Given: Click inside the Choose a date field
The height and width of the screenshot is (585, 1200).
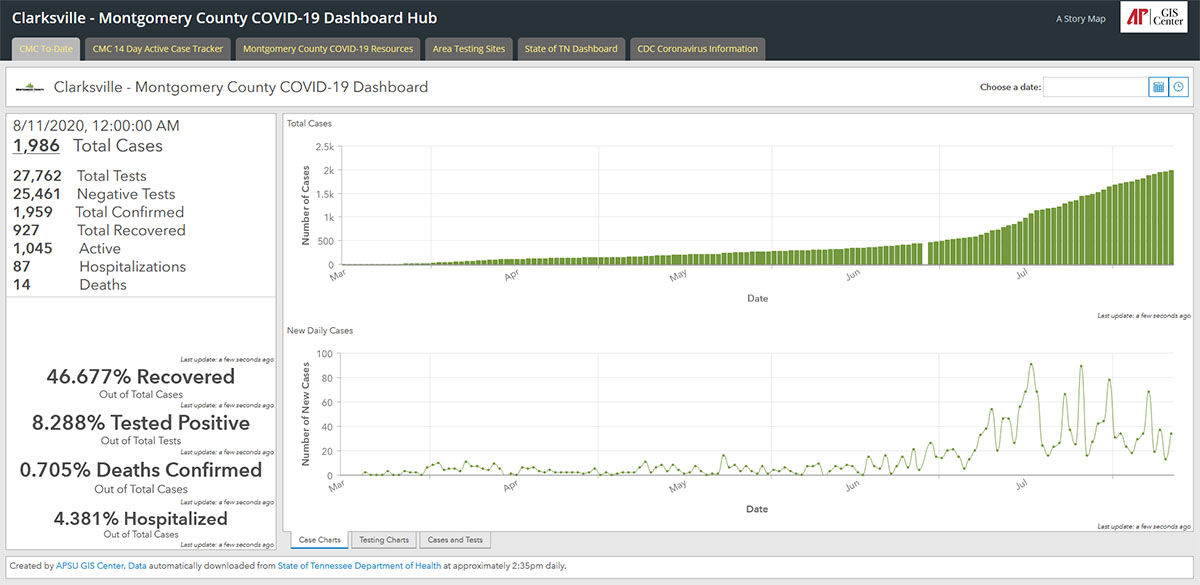Looking at the screenshot, I should 1095,87.
